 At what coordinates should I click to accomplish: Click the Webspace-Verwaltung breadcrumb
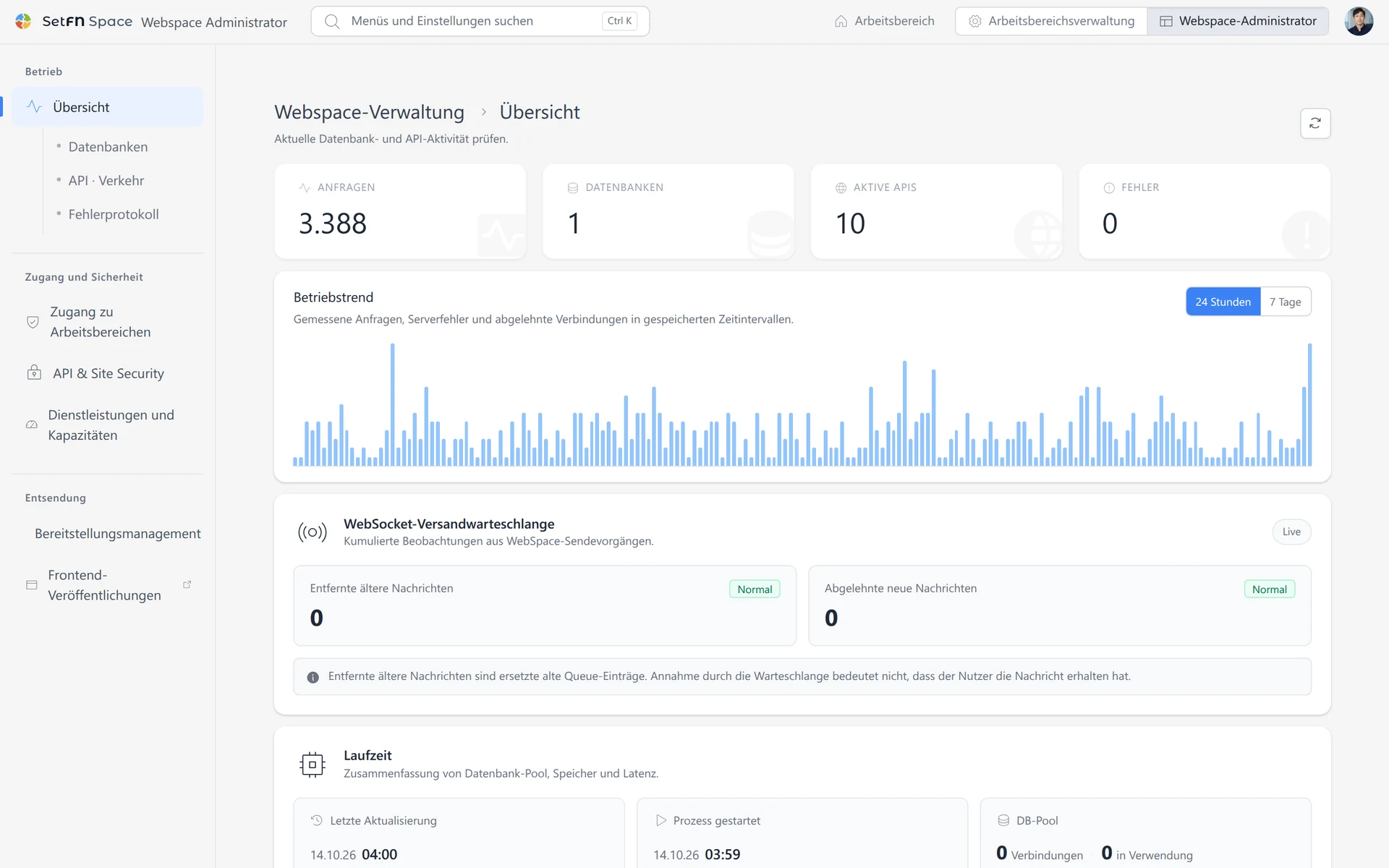[369, 112]
